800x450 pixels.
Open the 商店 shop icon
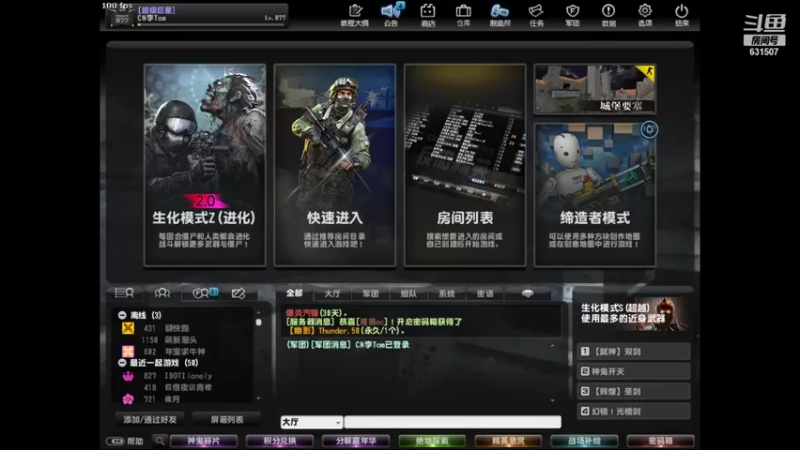428,15
